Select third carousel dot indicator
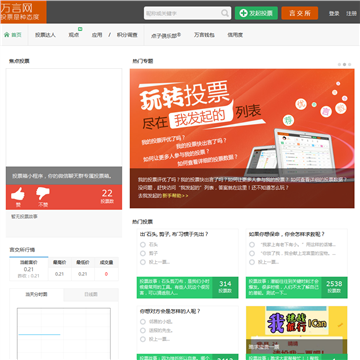This screenshot has height=360, width=360. pos(349,64)
